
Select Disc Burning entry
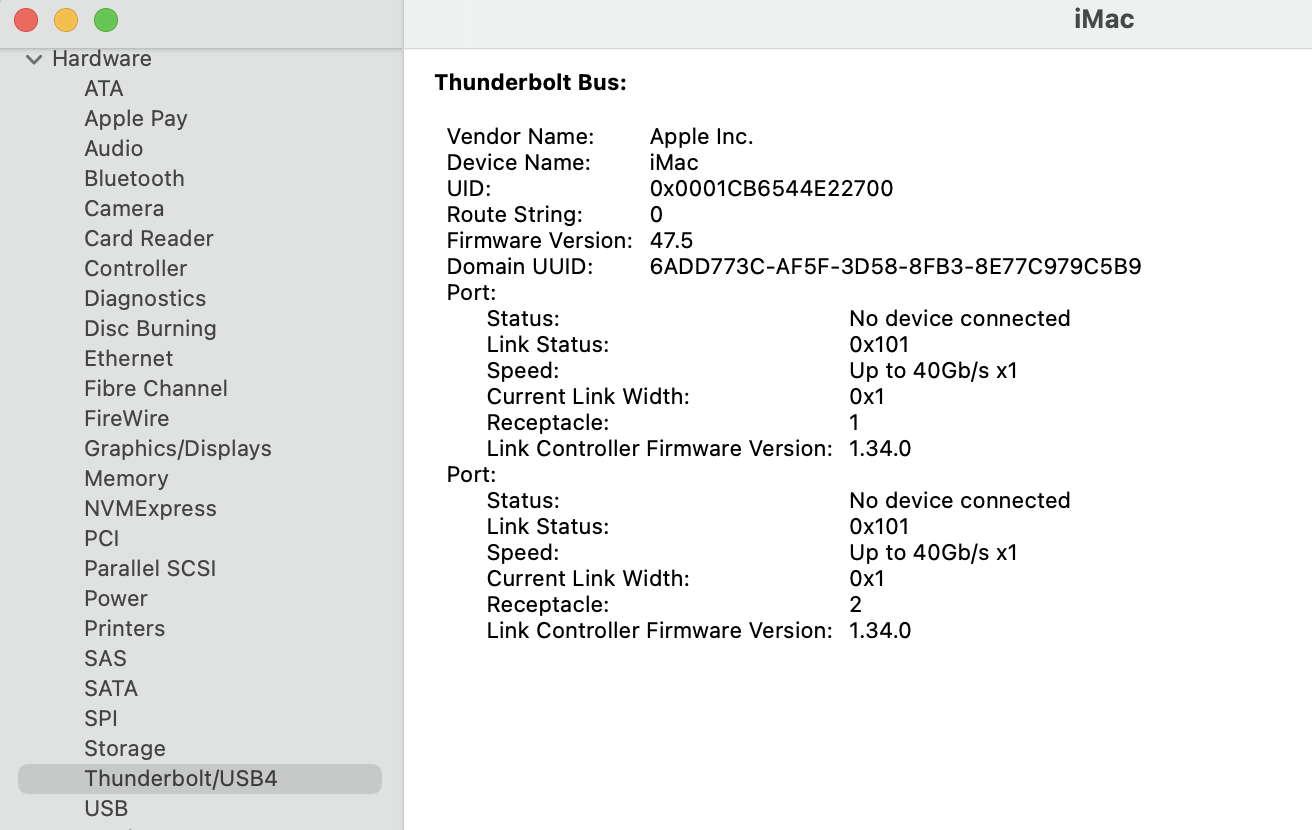coord(150,329)
